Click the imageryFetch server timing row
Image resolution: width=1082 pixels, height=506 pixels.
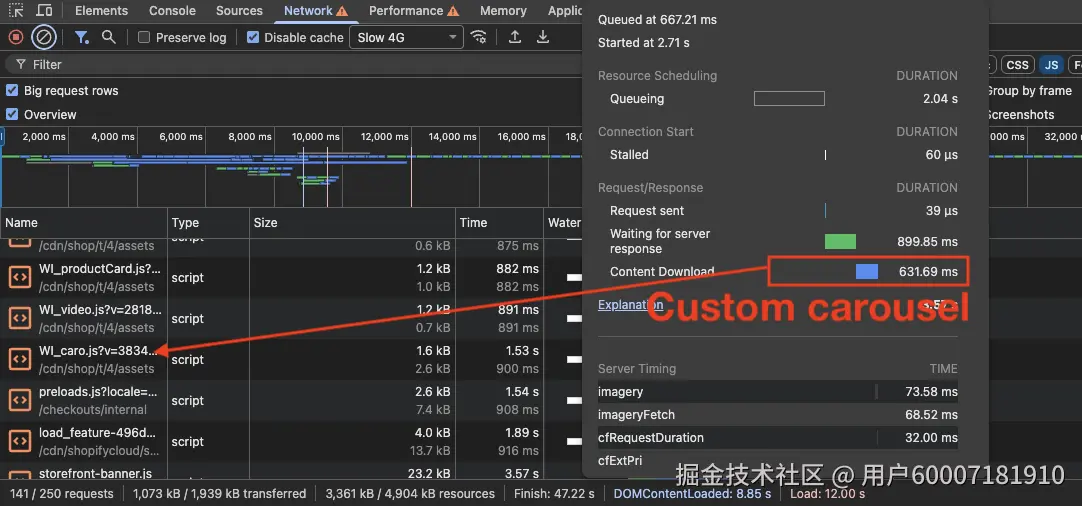(778, 415)
